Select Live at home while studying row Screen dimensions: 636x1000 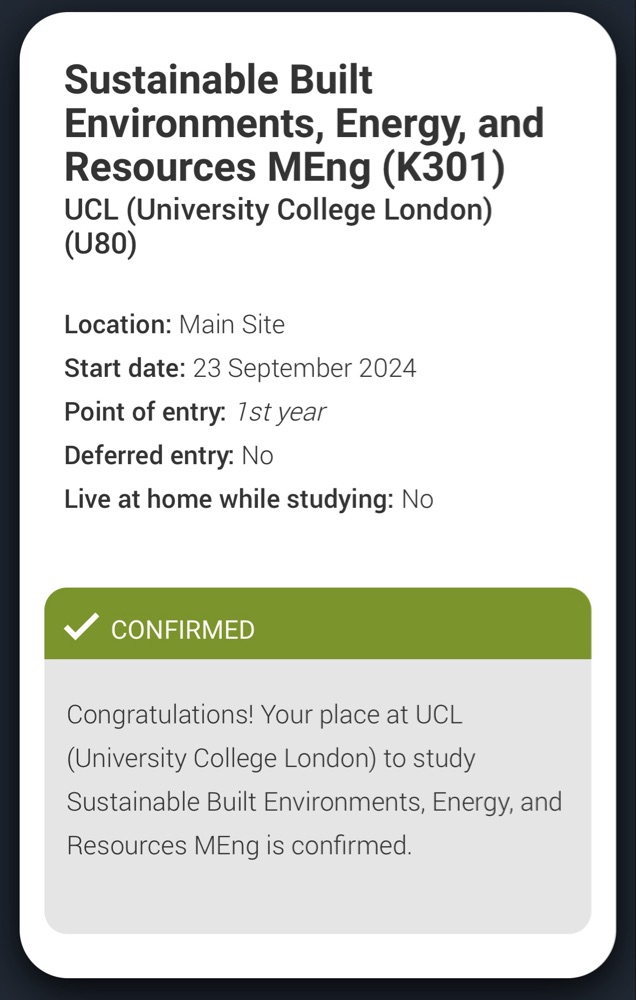point(249,499)
